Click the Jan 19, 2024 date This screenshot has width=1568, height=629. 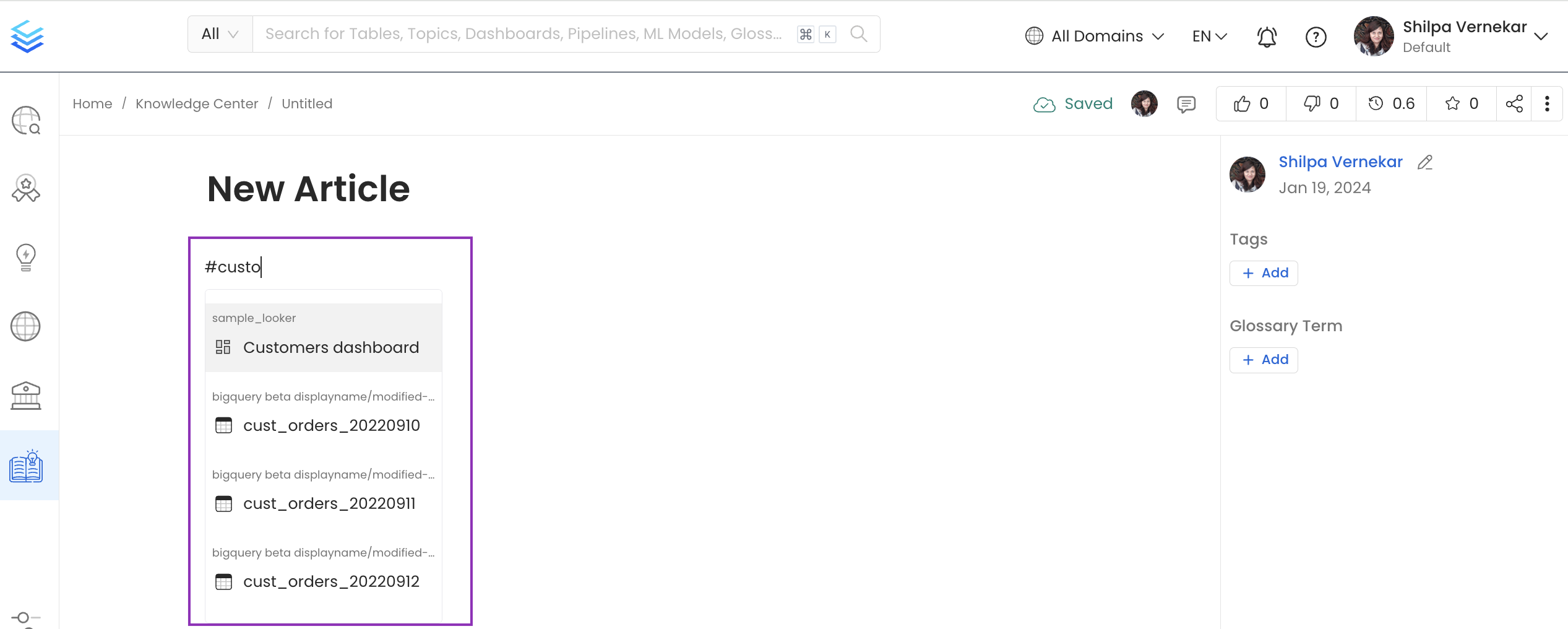tap(1325, 188)
